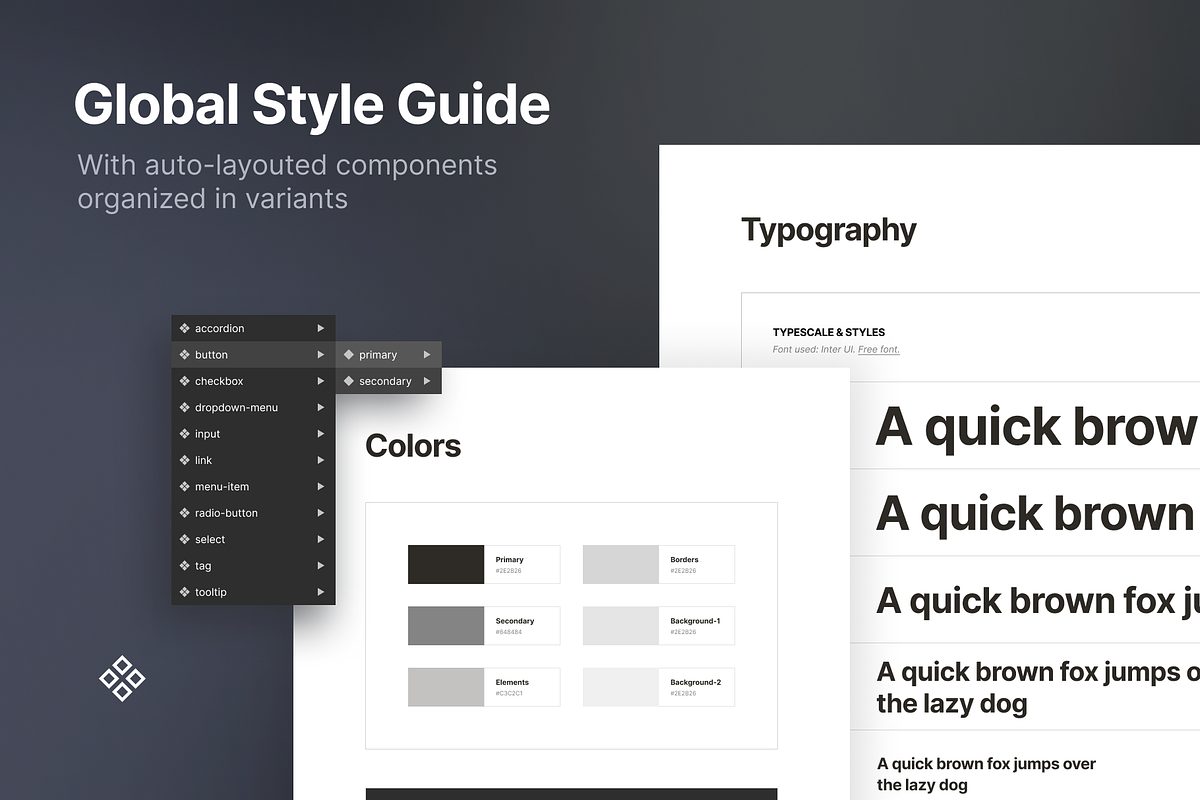Open the arrow next to secondary variant
Screen dimensions: 1200x800
click(x=427, y=381)
